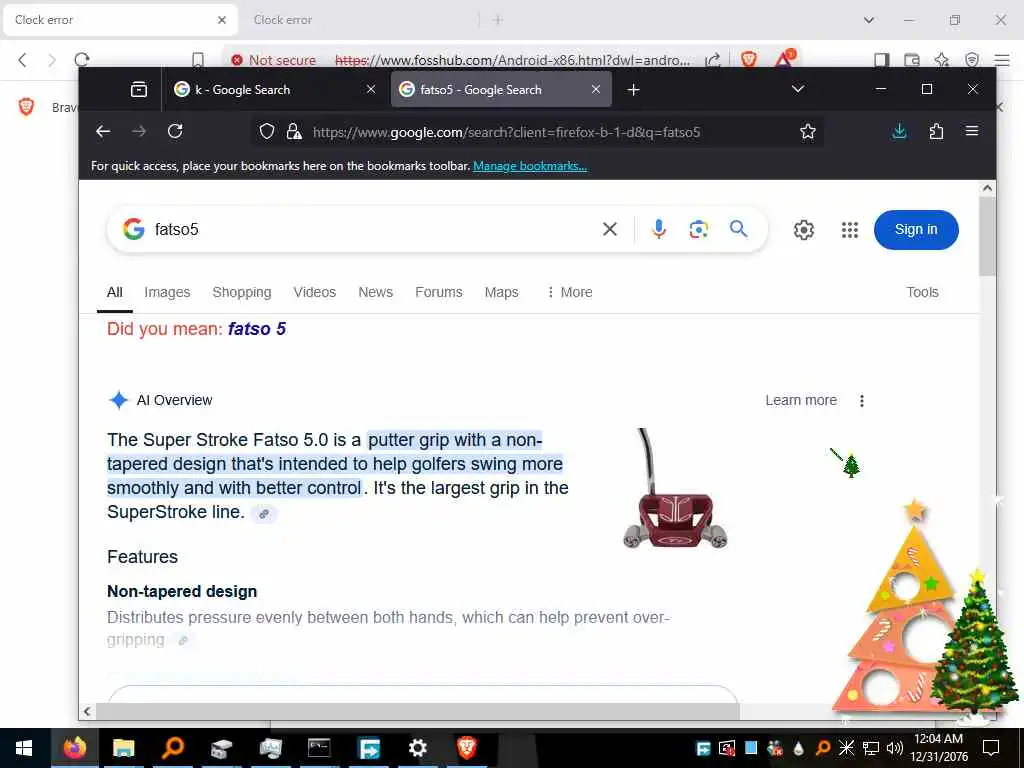
Task: Open the Google apps grid
Action: pos(850,230)
